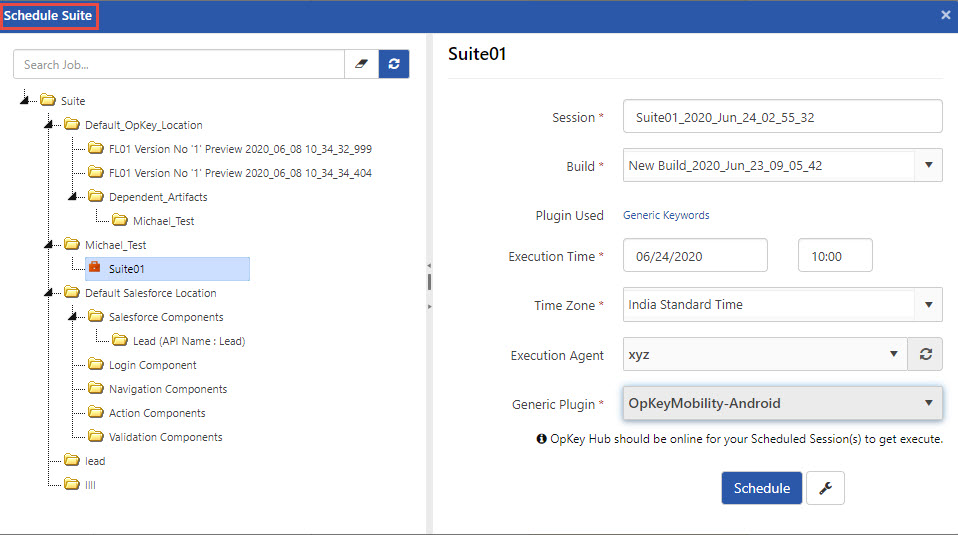
Task: Collapse the Default Salesforce Location node
Action: click(x=48, y=293)
